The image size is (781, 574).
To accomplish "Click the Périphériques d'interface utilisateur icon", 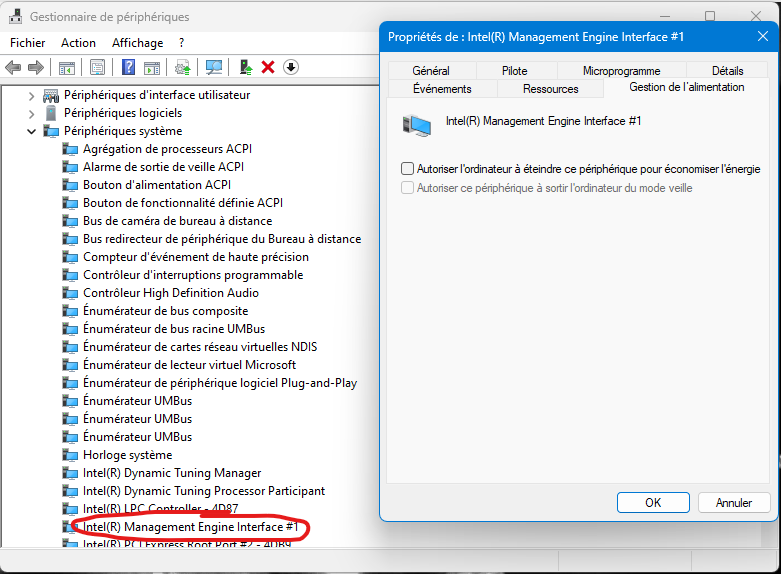I will (51, 95).
